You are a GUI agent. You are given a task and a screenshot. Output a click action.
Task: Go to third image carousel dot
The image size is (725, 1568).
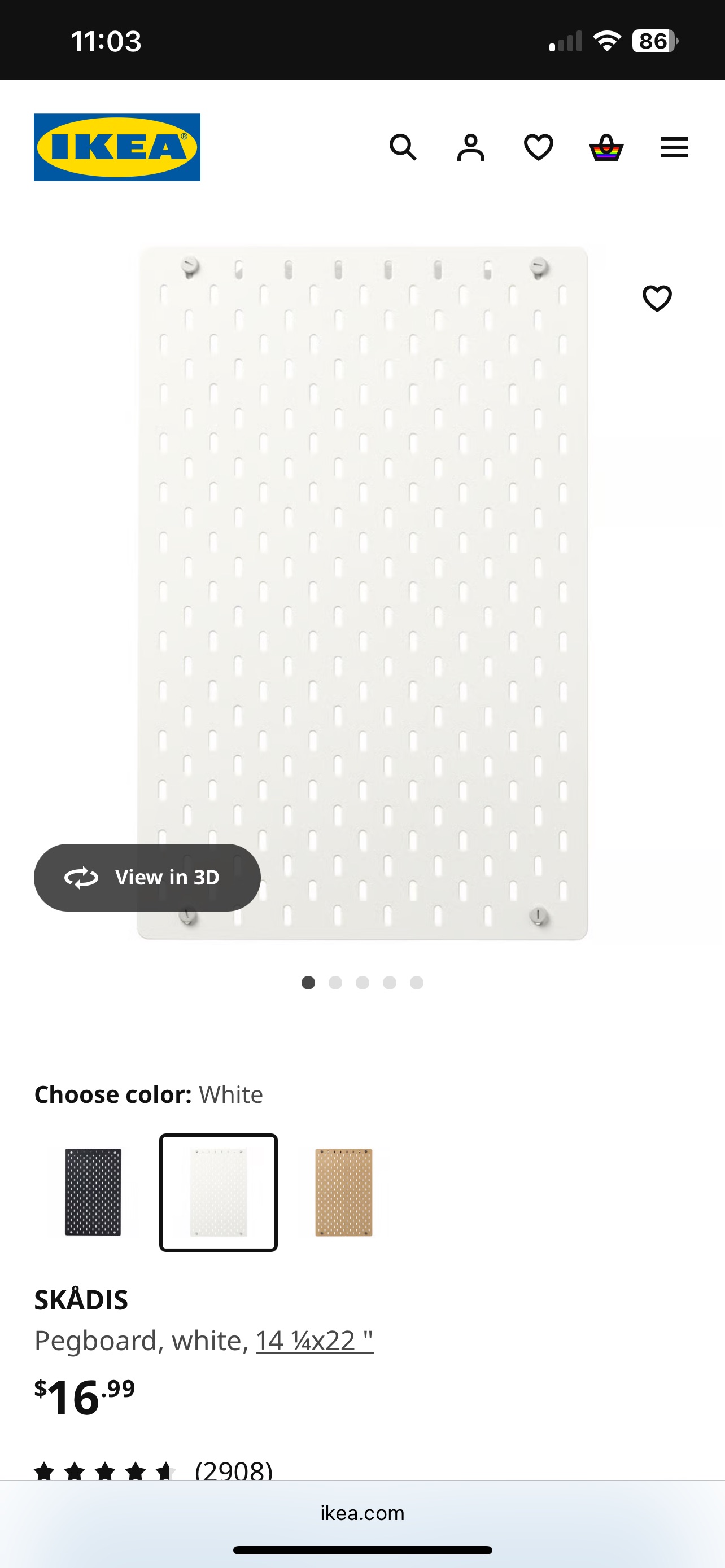pyautogui.click(x=363, y=983)
